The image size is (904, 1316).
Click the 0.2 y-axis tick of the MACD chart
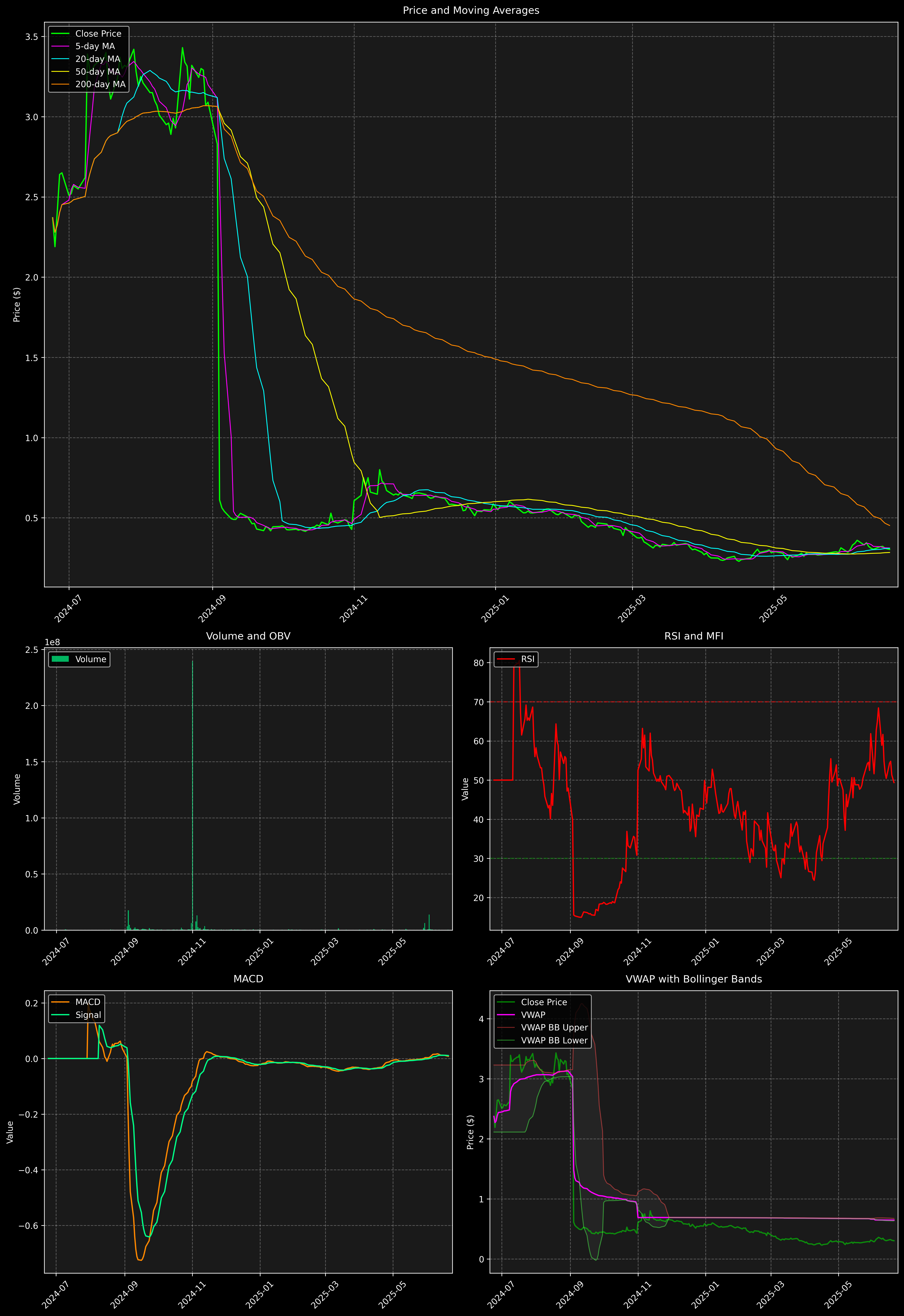point(32,1003)
